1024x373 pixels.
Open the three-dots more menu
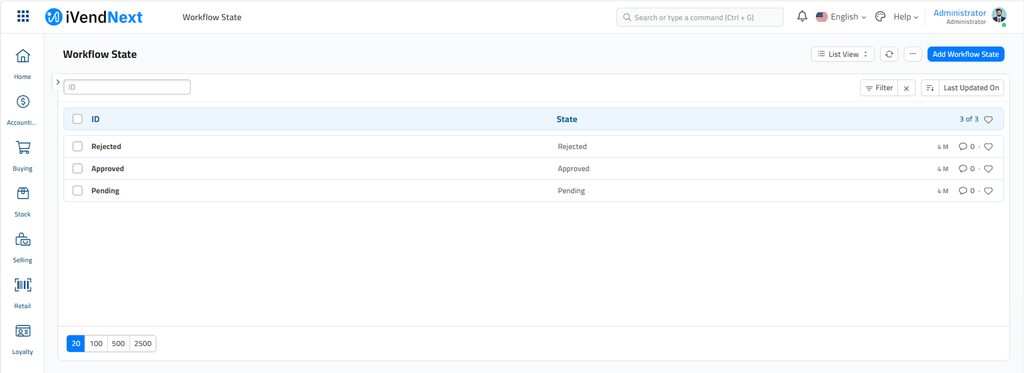913,54
